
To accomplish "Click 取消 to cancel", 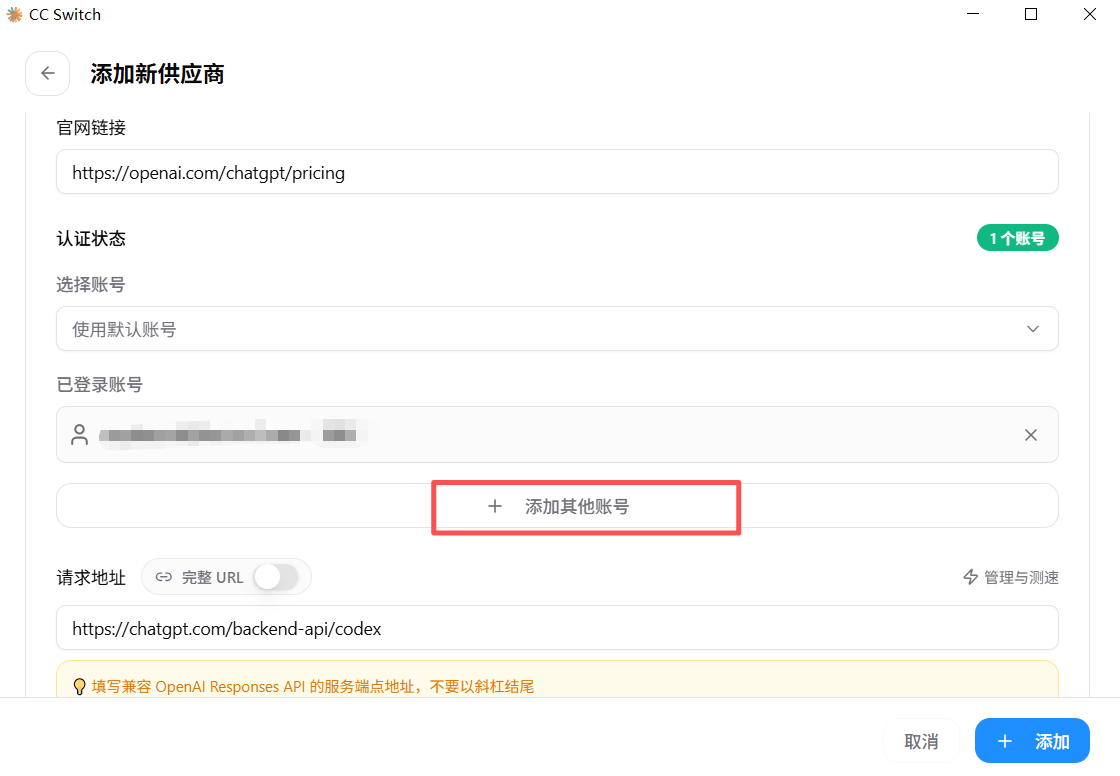I will tap(921, 741).
